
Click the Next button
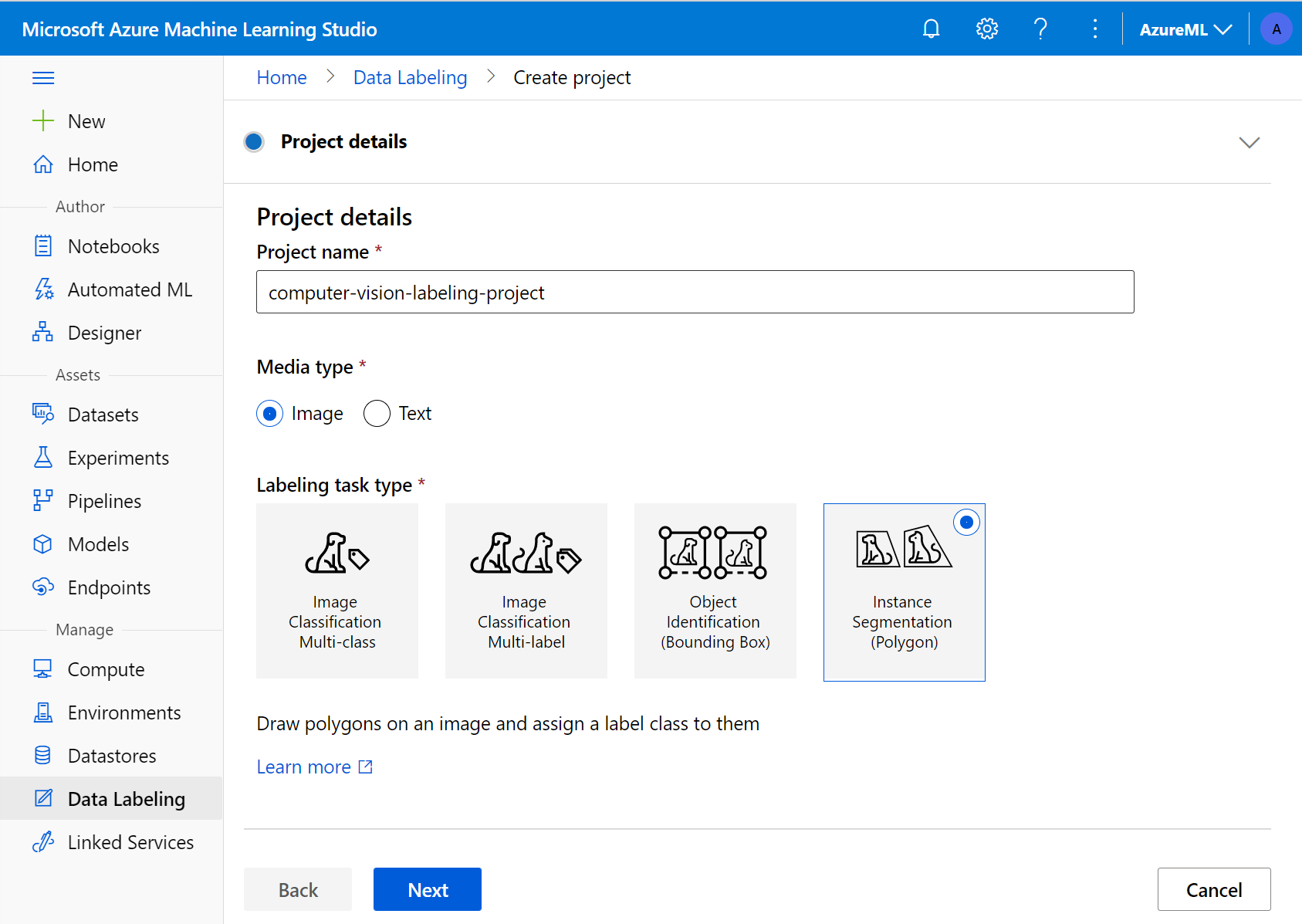pos(428,889)
